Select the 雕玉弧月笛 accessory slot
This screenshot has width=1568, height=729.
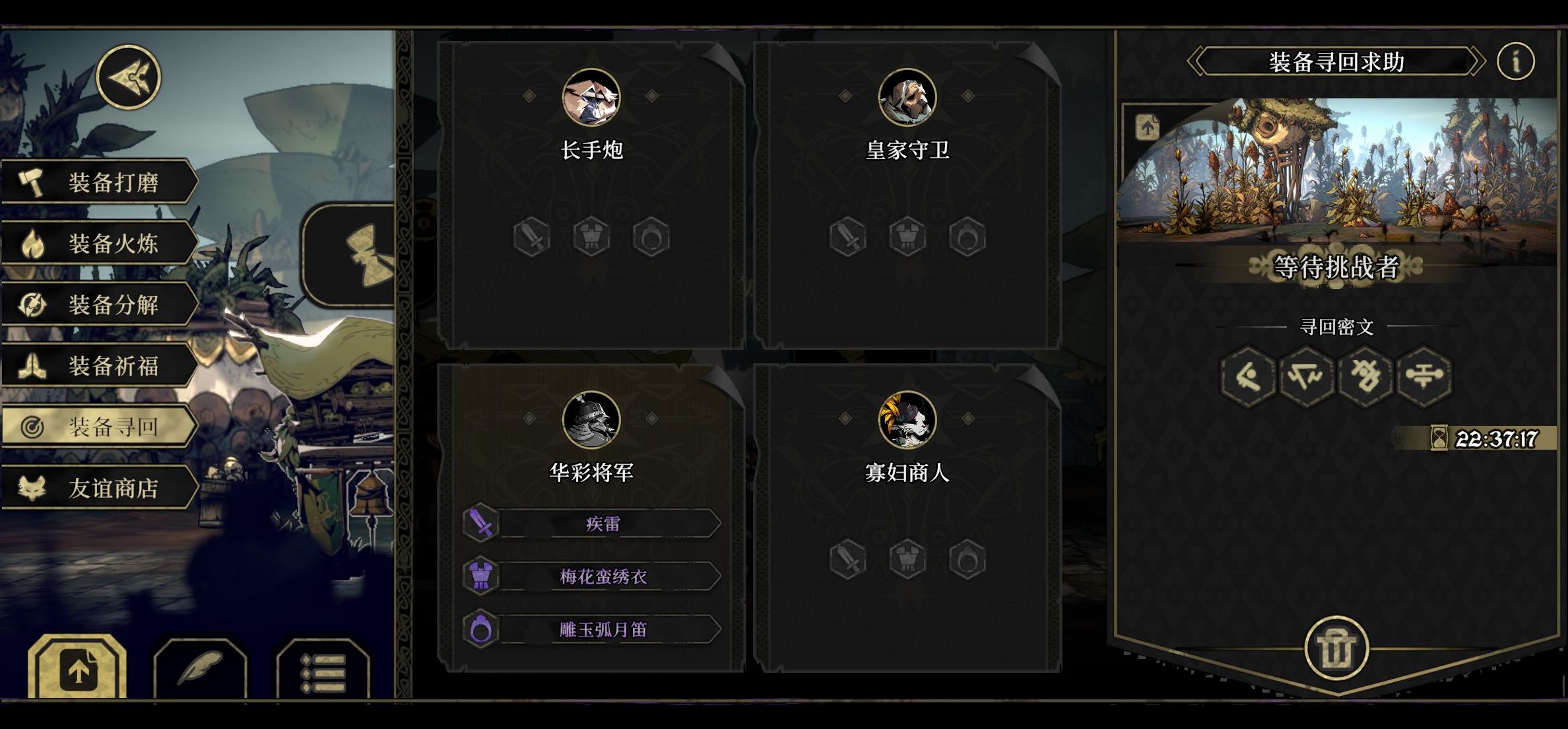592,629
